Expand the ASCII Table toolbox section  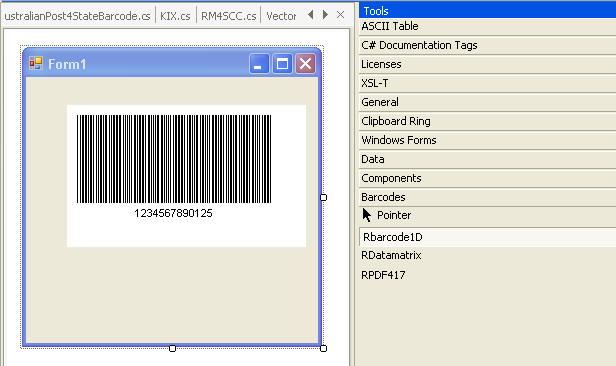(487, 26)
